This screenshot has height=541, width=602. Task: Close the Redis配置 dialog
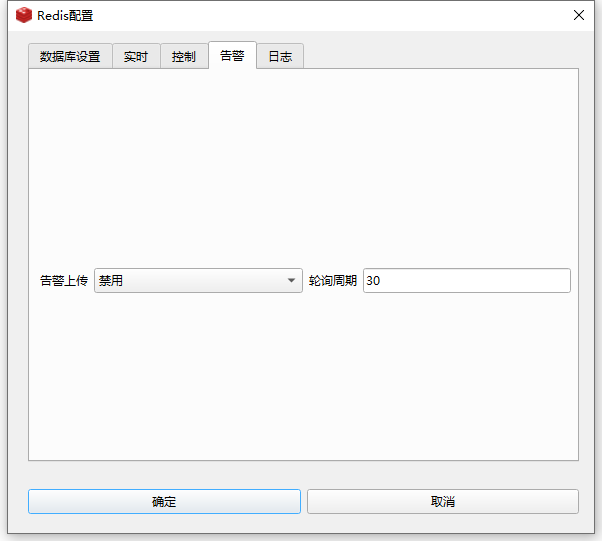click(x=579, y=15)
